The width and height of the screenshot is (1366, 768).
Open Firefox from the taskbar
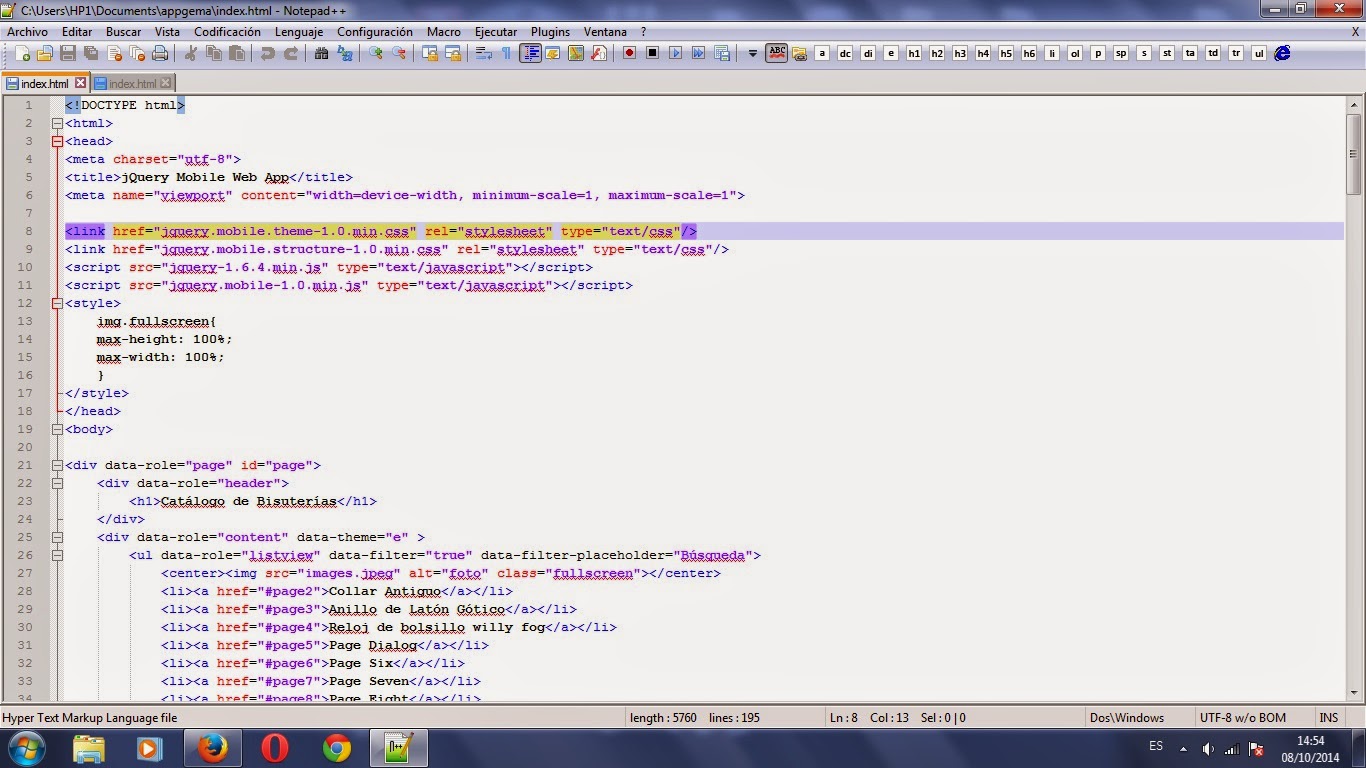[x=212, y=748]
